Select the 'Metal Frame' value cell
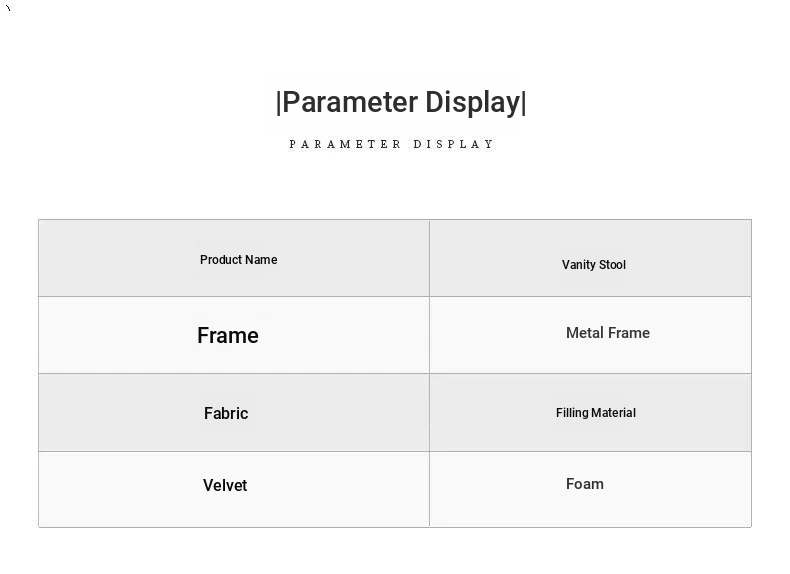The width and height of the screenshot is (790, 574). pyautogui.click(x=607, y=333)
